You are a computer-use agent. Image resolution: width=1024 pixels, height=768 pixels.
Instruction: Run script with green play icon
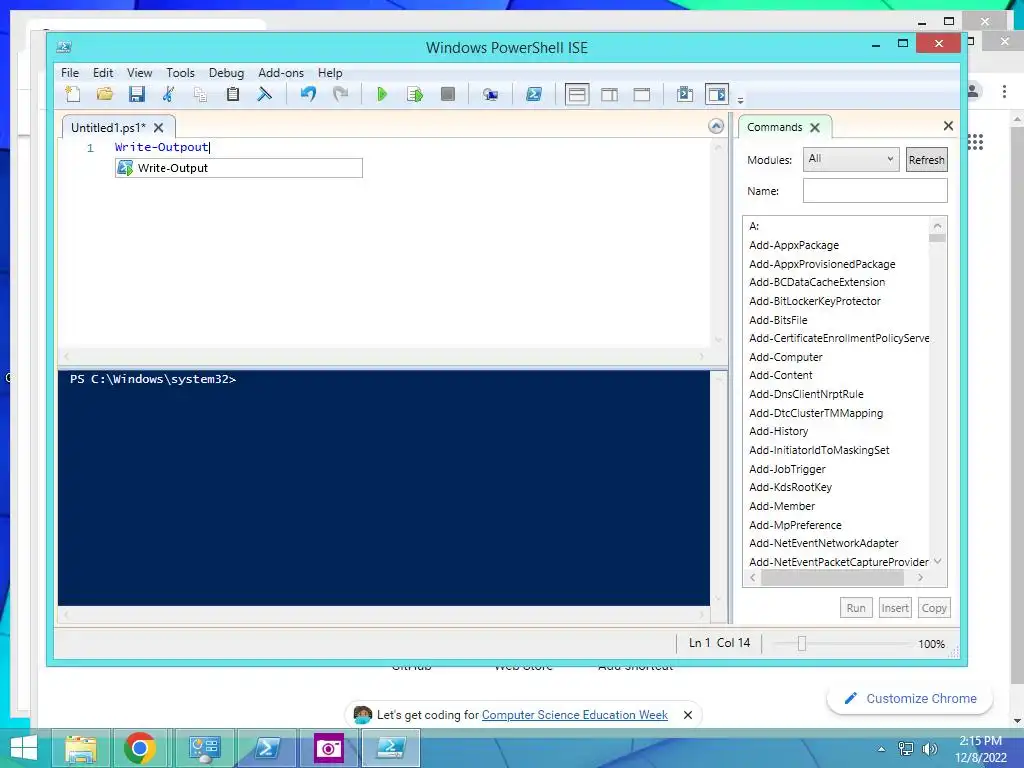(x=382, y=94)
